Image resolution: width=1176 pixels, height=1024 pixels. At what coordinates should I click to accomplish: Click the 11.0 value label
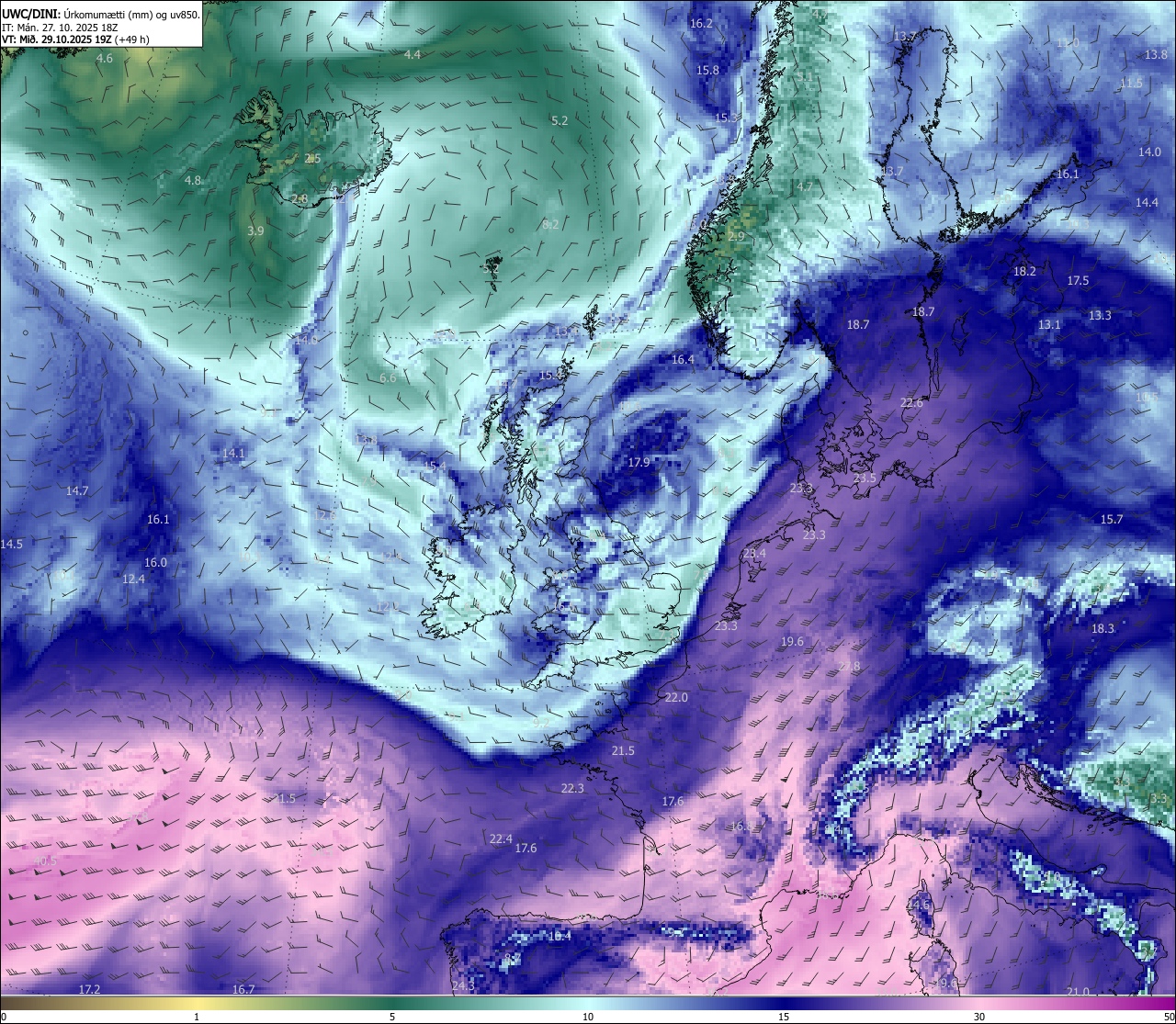[x=1068, y=43]
